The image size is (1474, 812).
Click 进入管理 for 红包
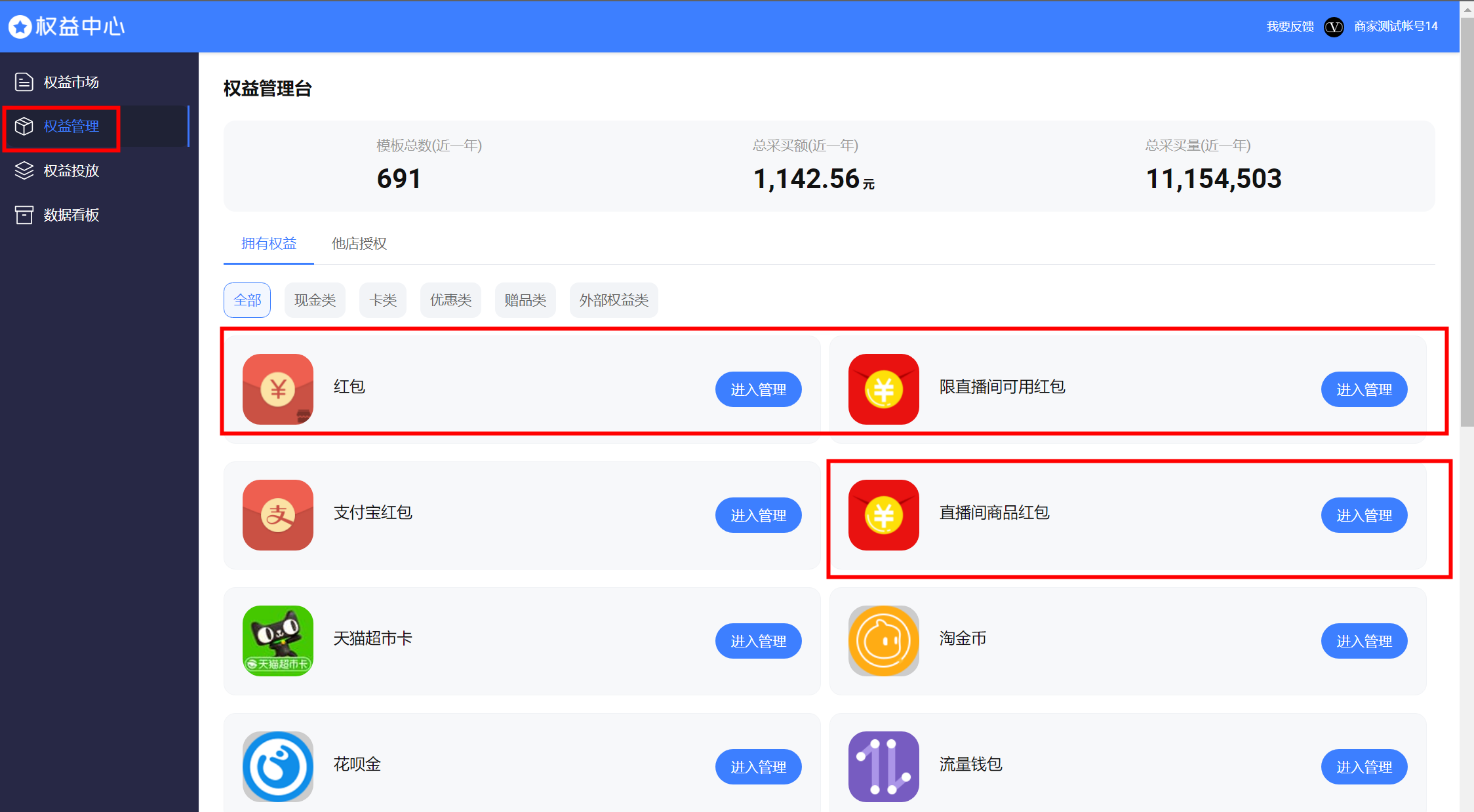point(759,389)
